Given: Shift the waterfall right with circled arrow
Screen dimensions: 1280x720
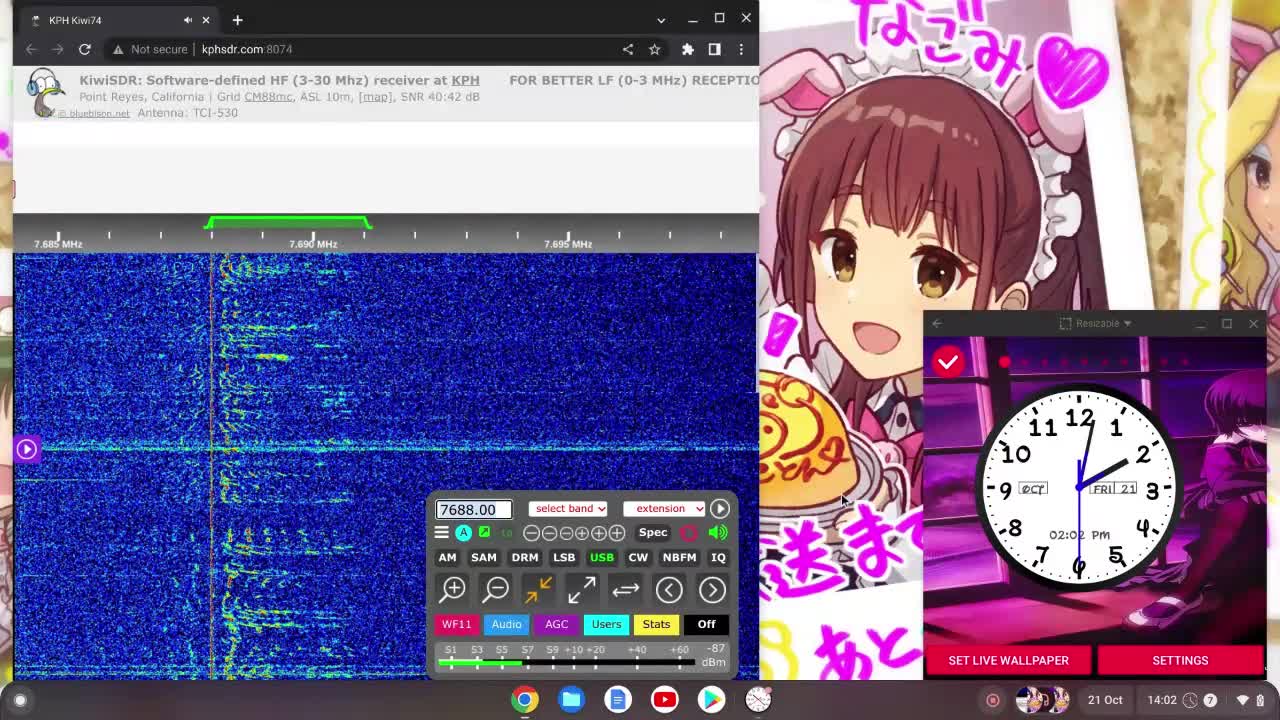Looking at the screenshot, I should [x=712, y=590].
